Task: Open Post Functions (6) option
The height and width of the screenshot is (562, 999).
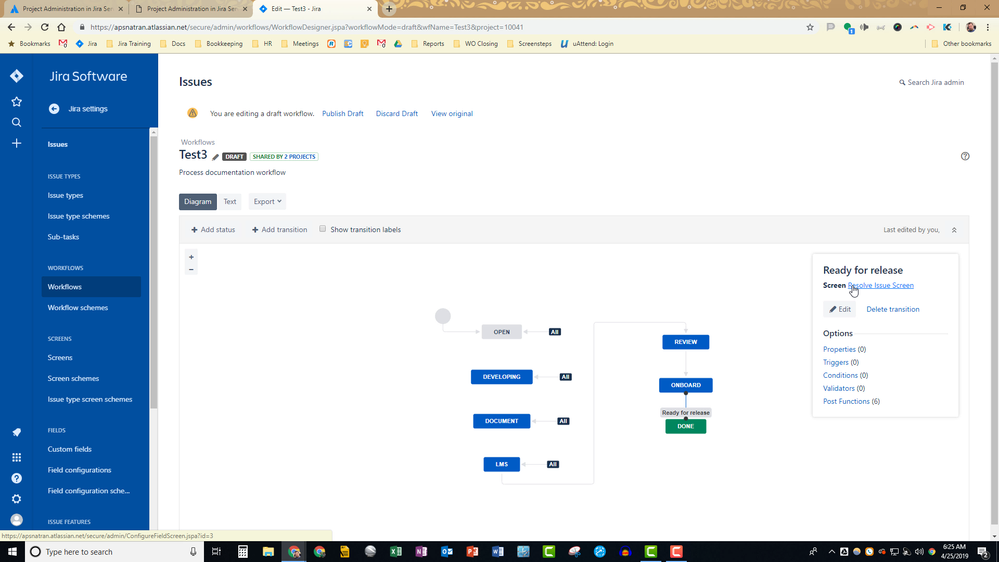Action: pyautogui.click(x=851, y=401)
